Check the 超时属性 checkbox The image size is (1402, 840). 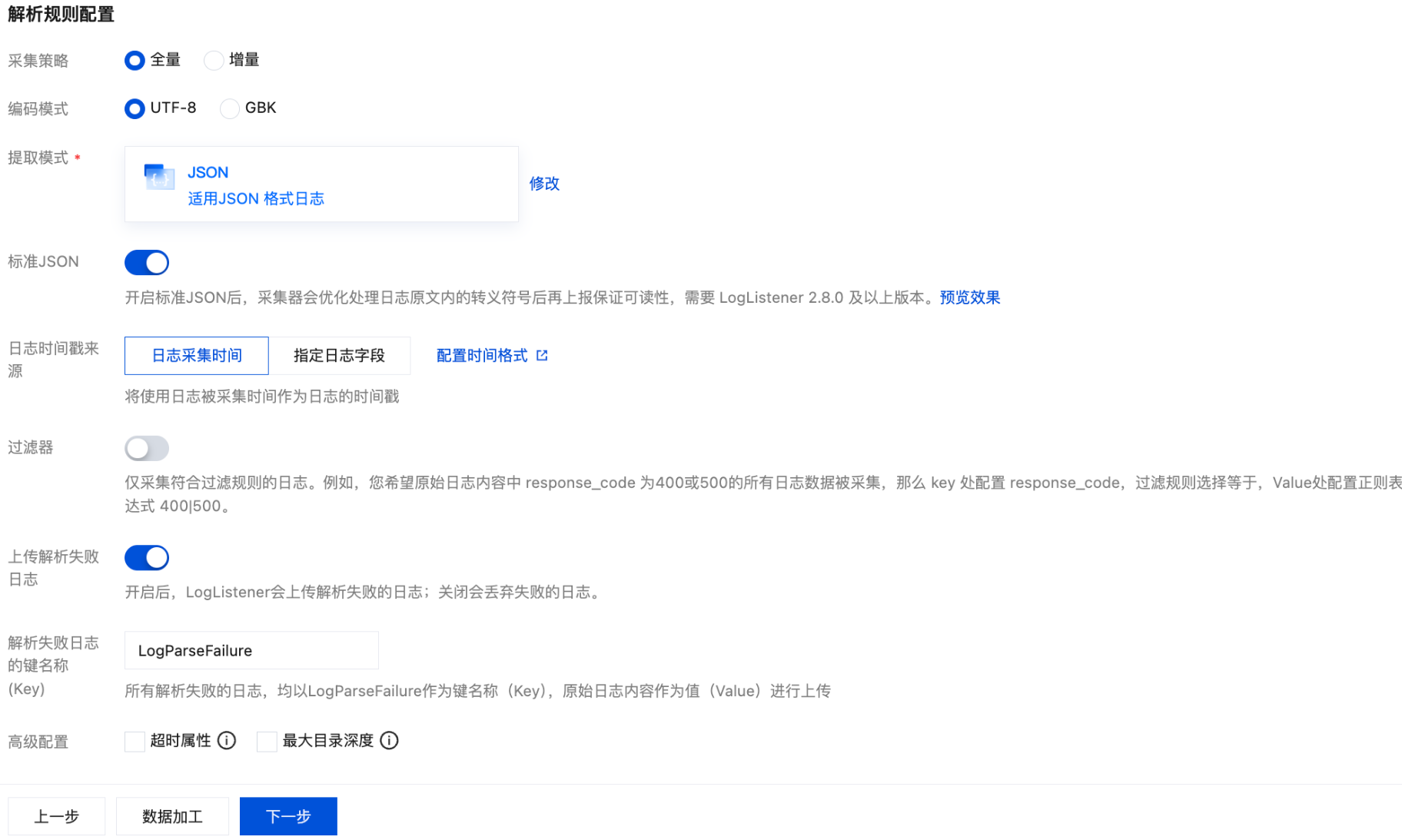pos(135,742)
